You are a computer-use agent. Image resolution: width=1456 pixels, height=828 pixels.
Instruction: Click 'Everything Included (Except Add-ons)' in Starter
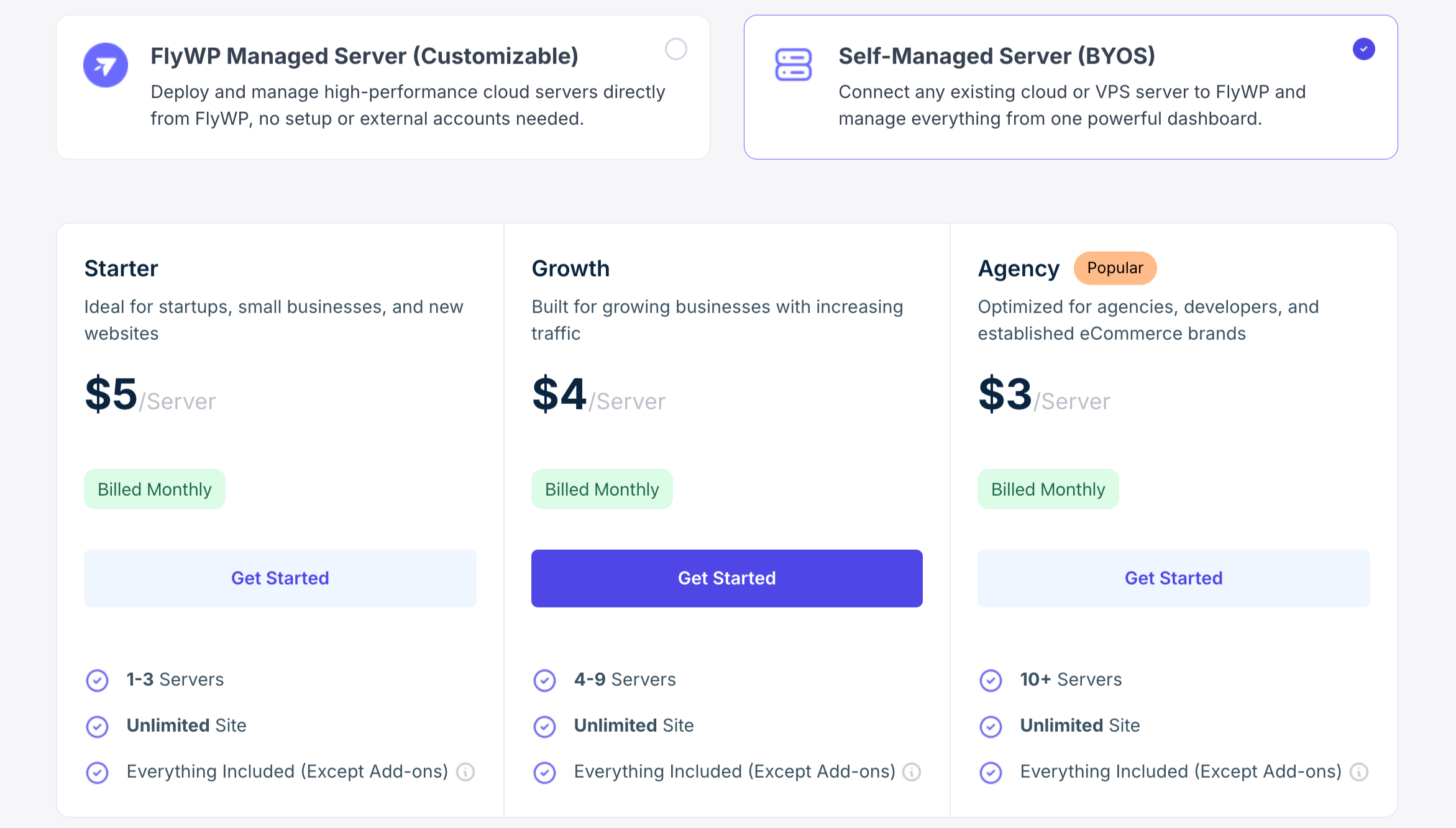click(287, 771)
